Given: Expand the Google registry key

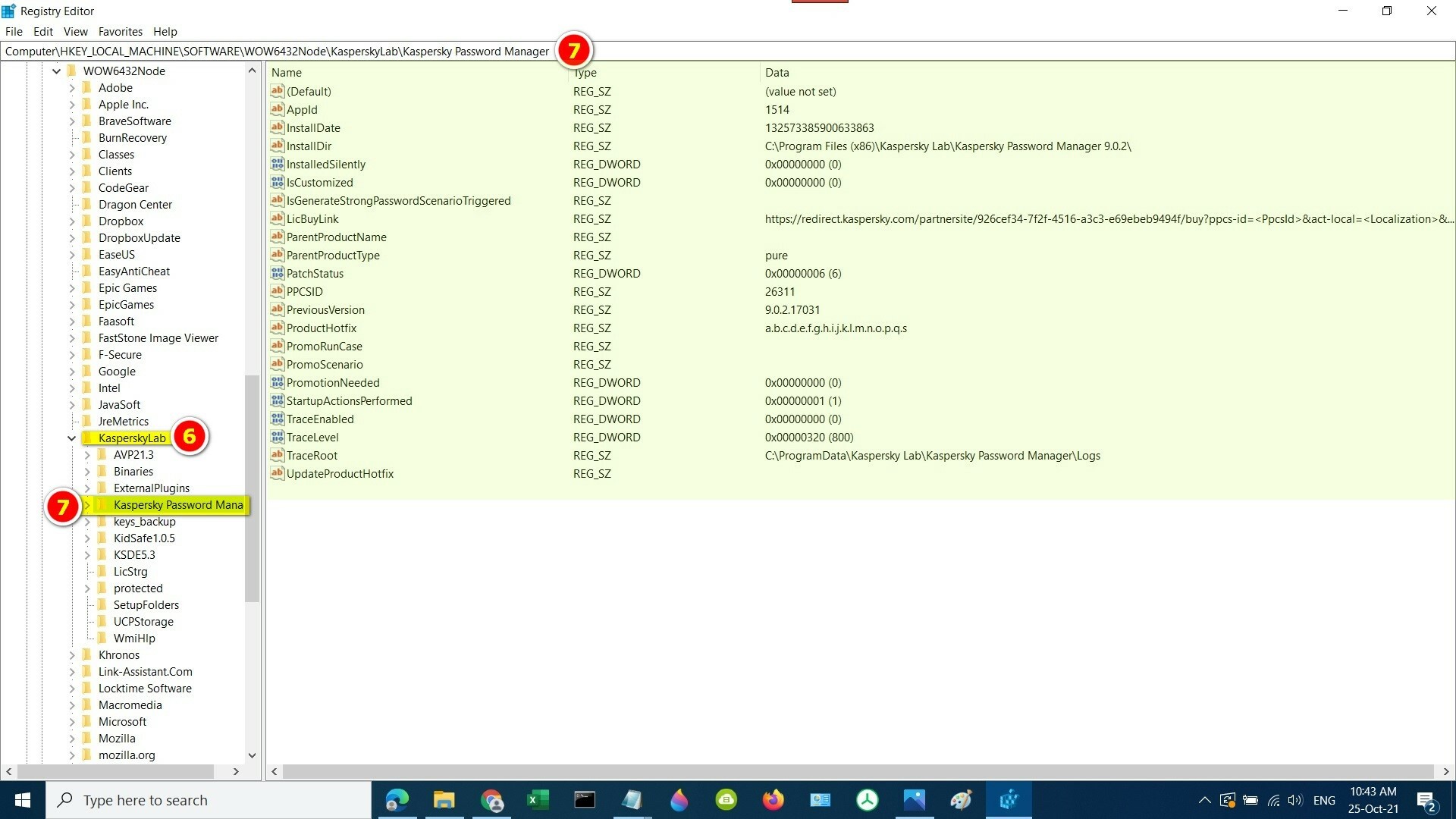Looking at the screenshot, I should [72, 372].
